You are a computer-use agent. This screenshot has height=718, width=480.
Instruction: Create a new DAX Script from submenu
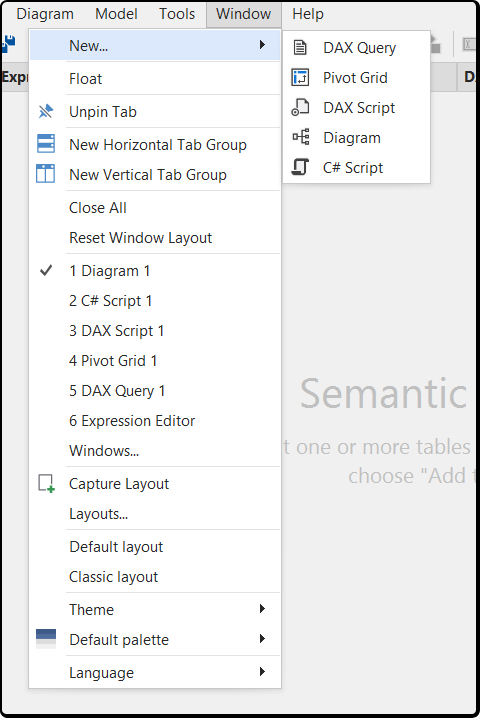356,108
